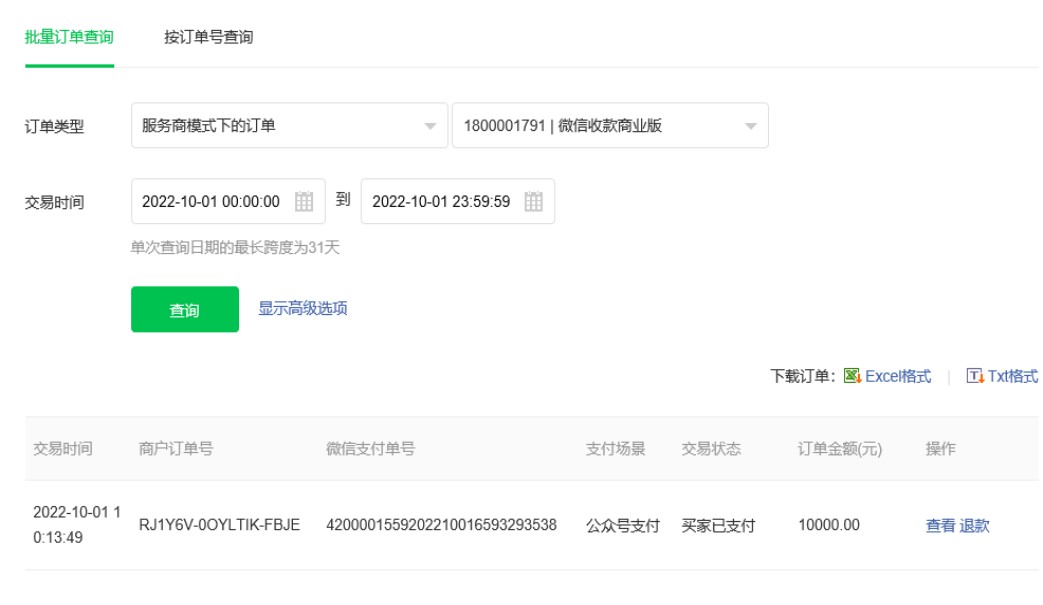Click the end time field 2022-10-01 23:59:59
This screenshot has width=1043, height=605.
441,202
